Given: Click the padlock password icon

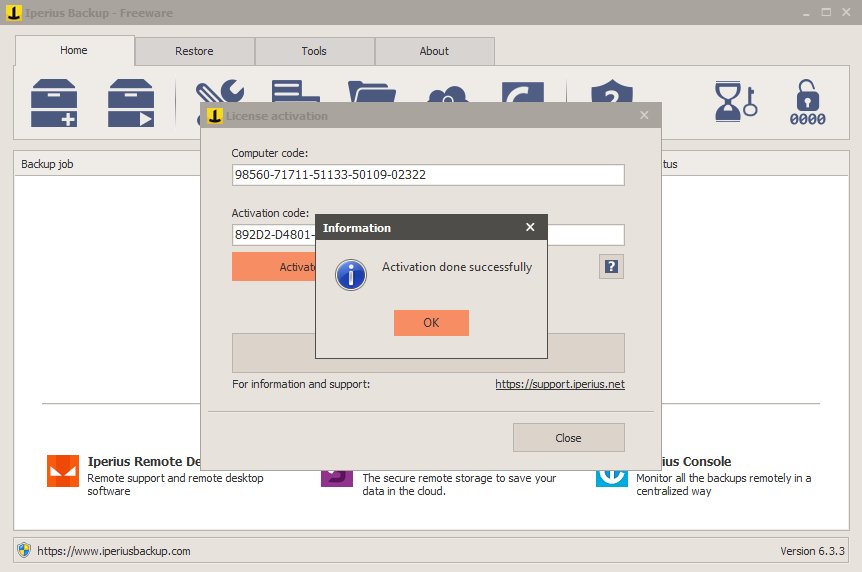Looking at the screenshot, I should click(x=808, y=102).
